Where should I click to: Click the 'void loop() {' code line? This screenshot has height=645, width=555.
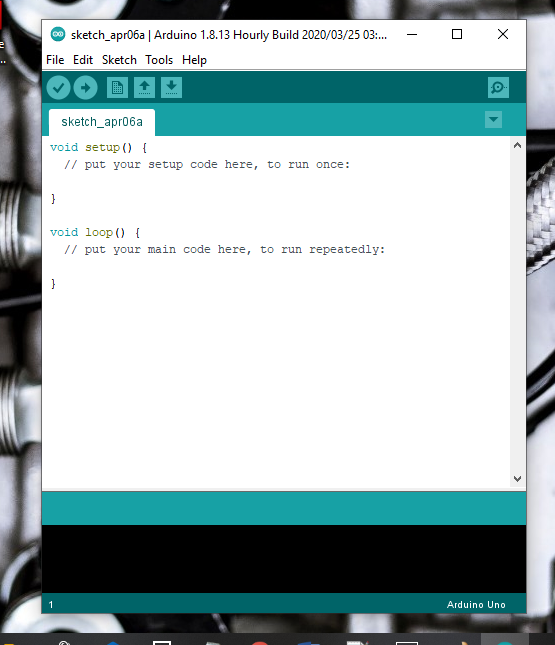(x=95, y=233)
